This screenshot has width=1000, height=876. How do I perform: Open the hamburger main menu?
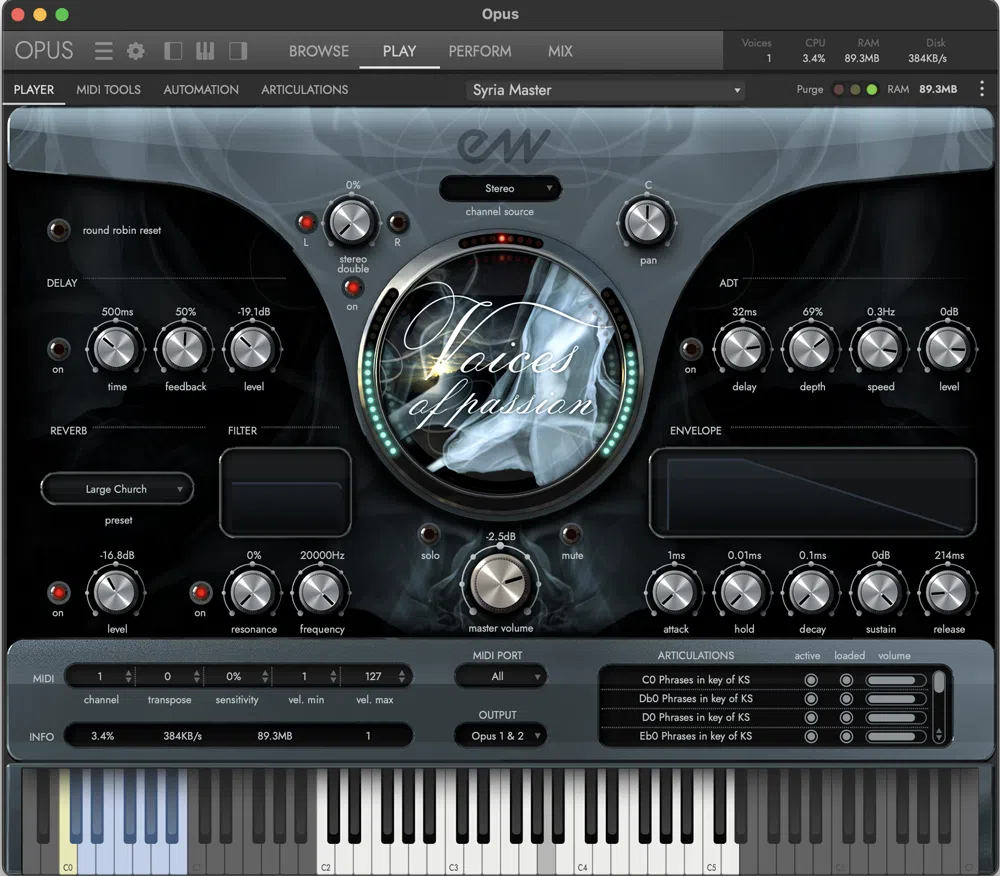coord(104,51)
